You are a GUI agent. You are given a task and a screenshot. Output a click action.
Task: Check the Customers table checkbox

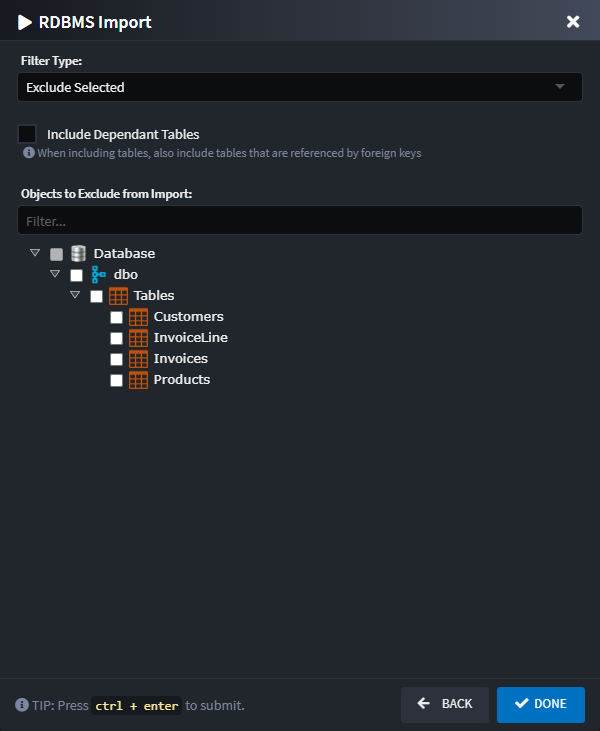tap(116, 317)
